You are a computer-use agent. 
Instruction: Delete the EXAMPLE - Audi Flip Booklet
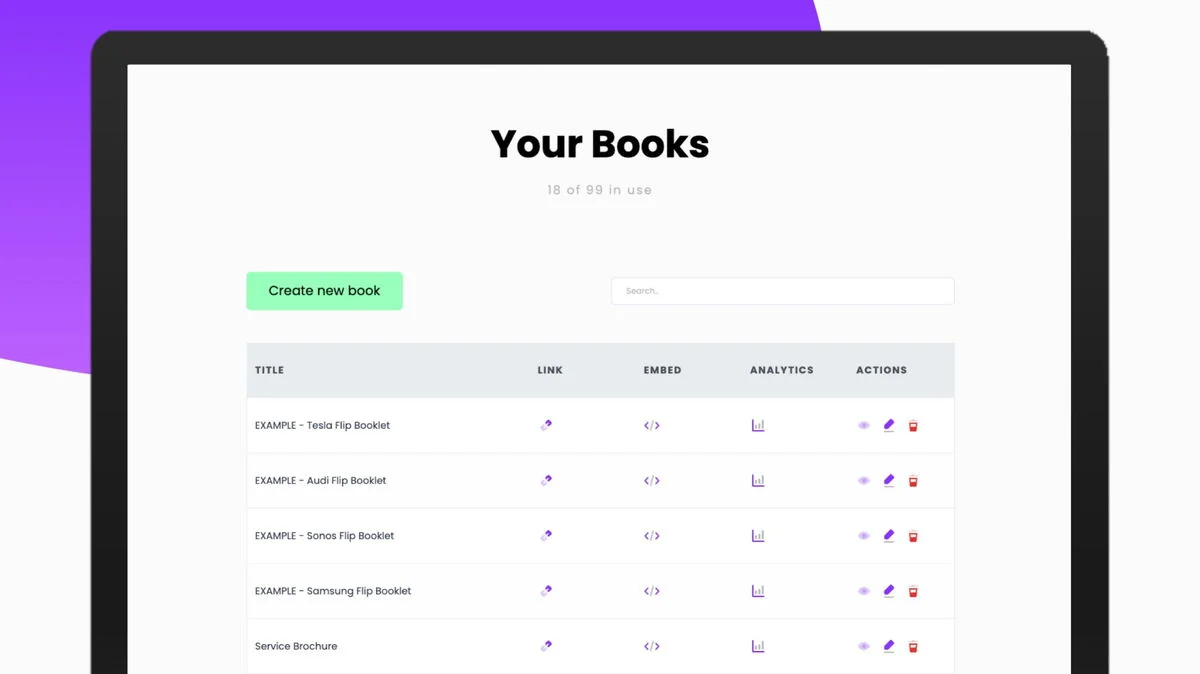(x=913, y=480)
